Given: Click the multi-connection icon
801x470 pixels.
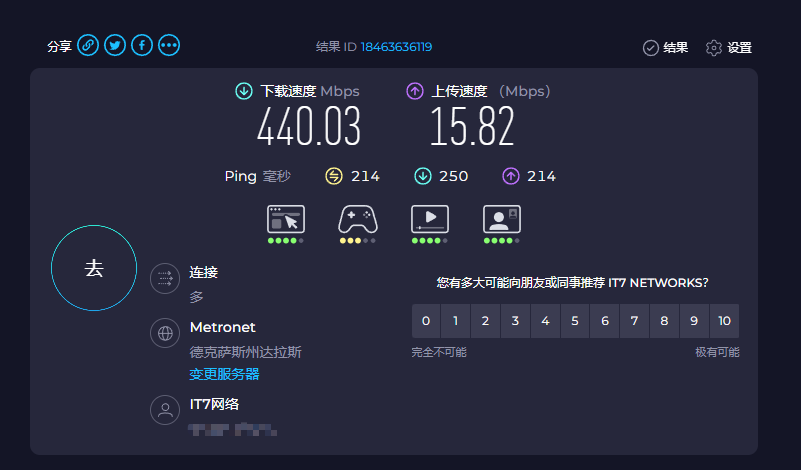Looking at the screenshot, I should pos(164,279).
